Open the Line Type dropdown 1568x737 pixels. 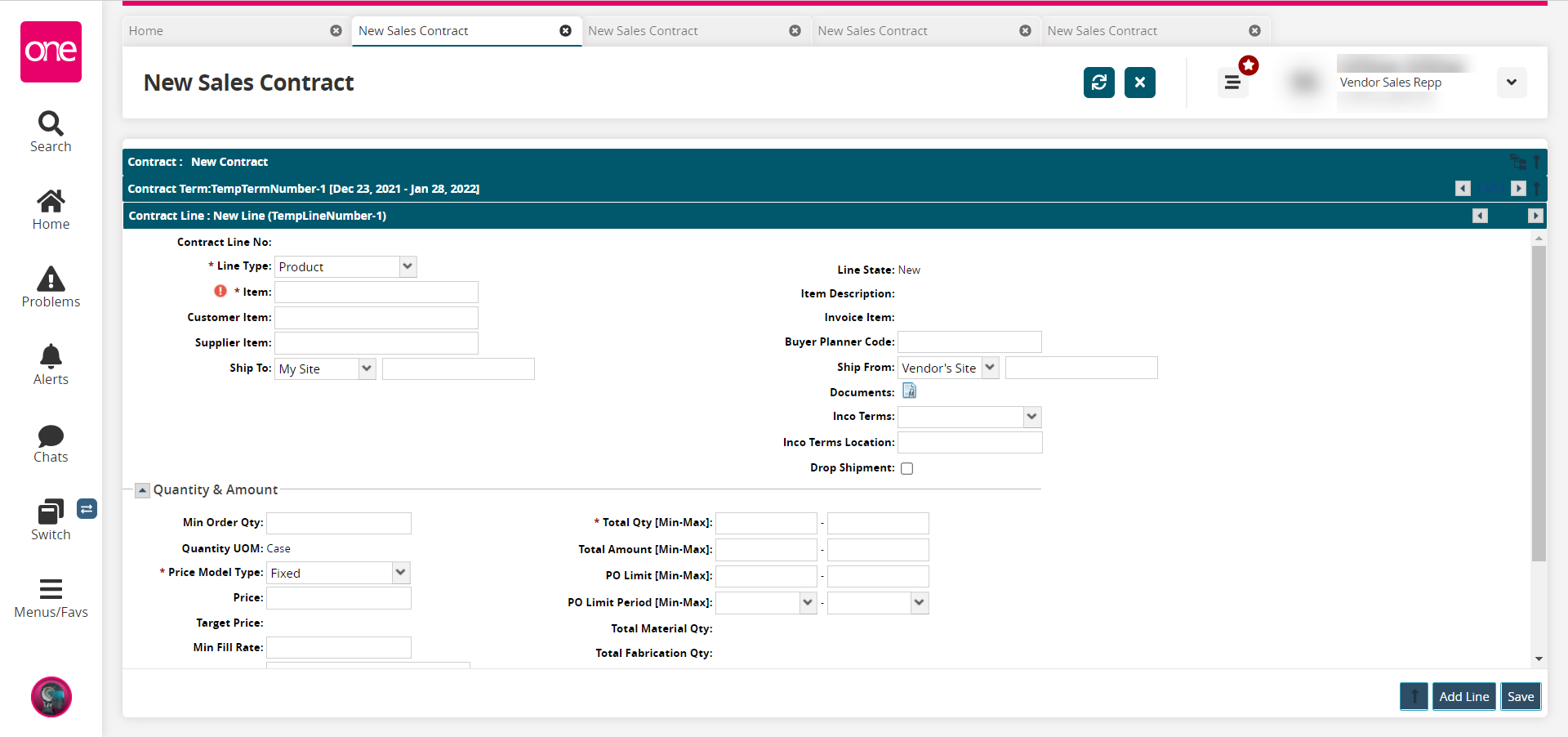click(408, 266)
